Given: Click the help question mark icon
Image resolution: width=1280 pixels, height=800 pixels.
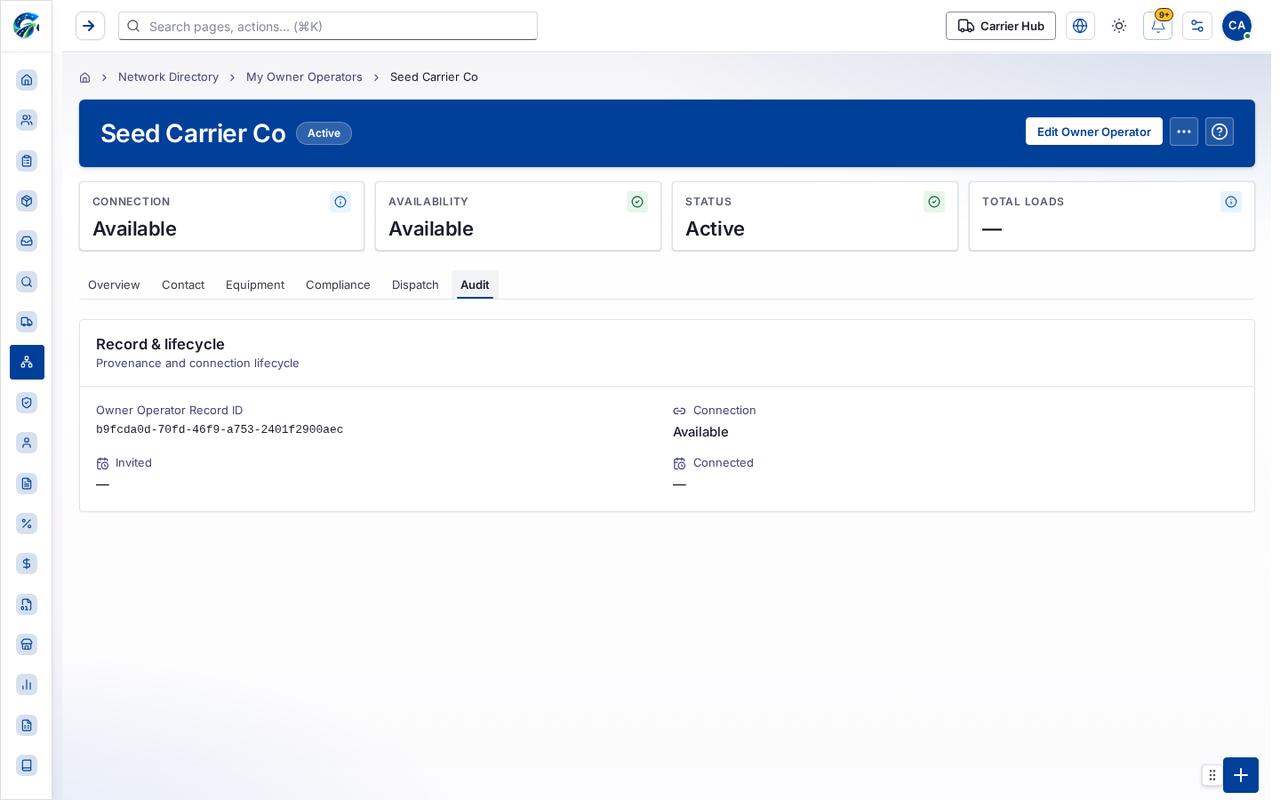Looking at the screenshot, I should click(x=1219, y=132).
